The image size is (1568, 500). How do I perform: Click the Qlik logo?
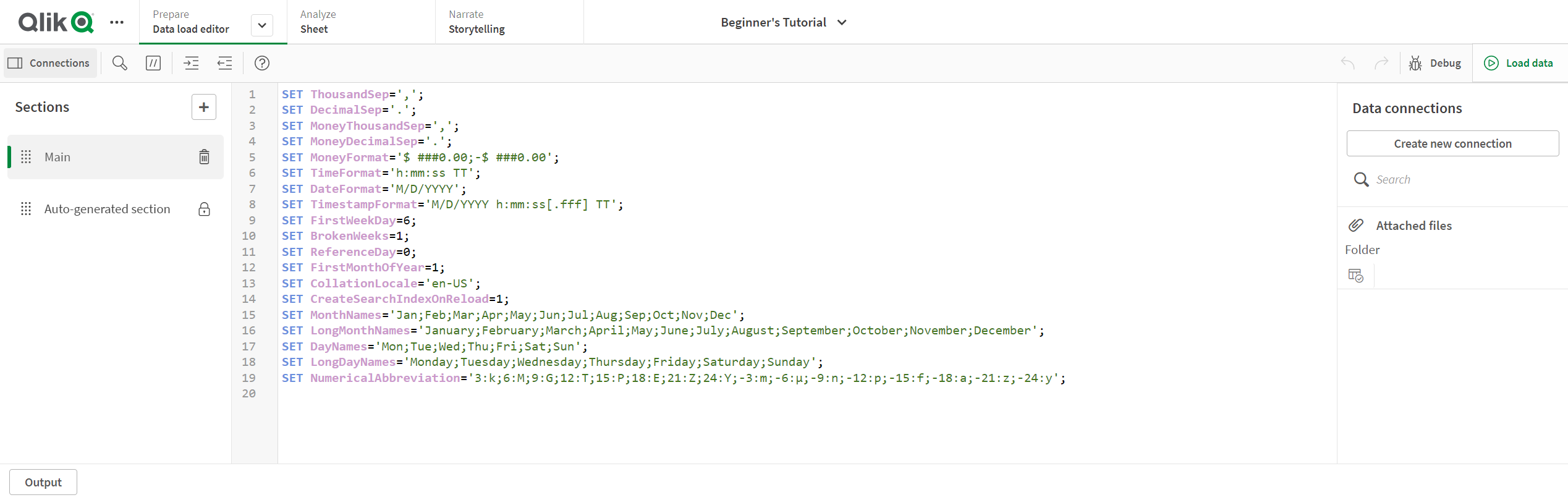(56, 22)
